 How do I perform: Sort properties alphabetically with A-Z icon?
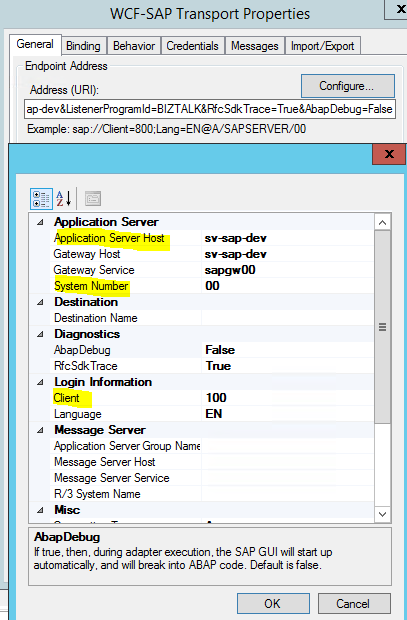click(x=64, y=198)
